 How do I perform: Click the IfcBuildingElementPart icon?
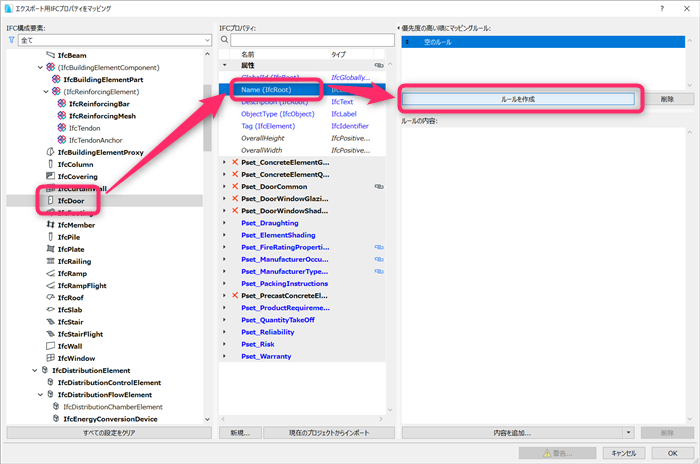tap(56, 79)
